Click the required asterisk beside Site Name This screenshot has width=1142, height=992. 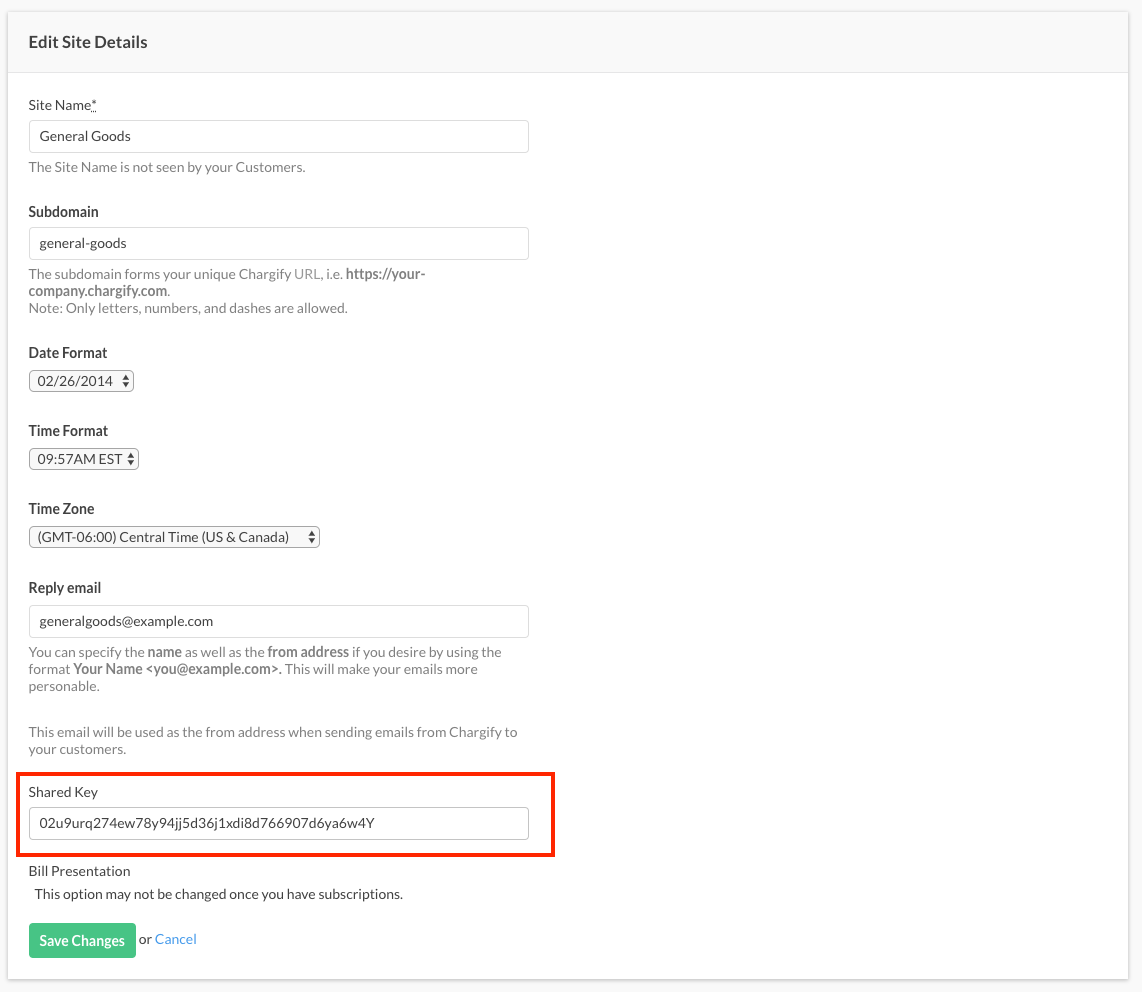(x=94, y=104)
